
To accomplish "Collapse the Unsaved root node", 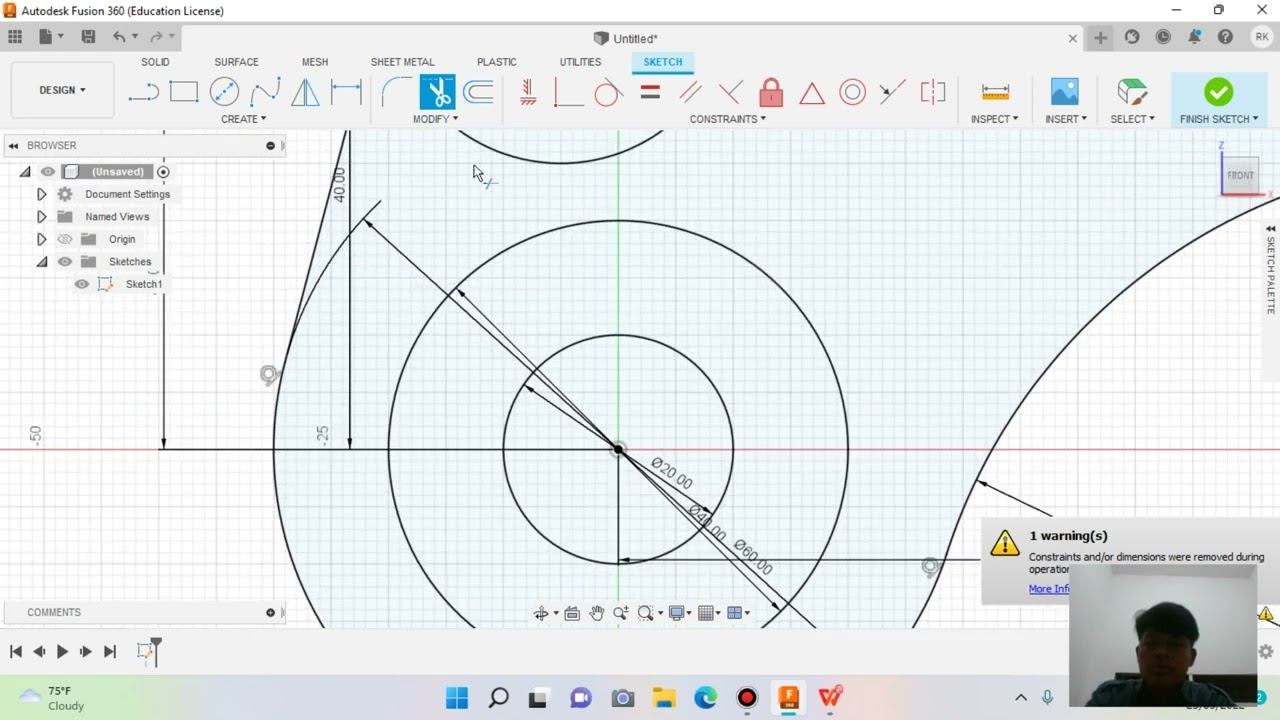I will click(x=25, y=172).
